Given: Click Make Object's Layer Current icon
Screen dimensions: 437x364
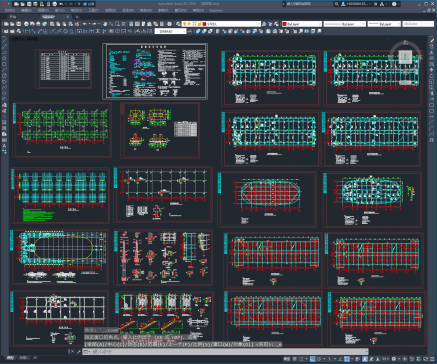Looking at the screenshot, I should 264,24.
